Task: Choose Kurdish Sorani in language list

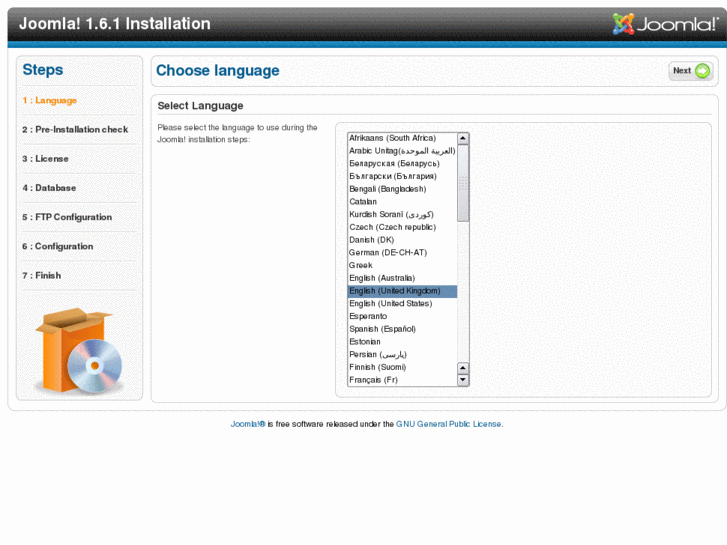Action: coord(402,215)
